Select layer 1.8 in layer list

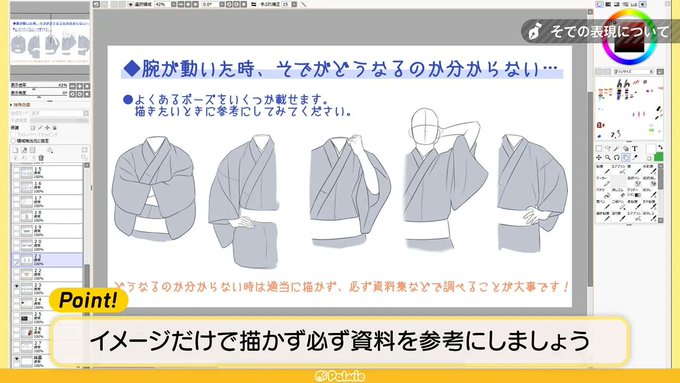click(x=47, y=216)
